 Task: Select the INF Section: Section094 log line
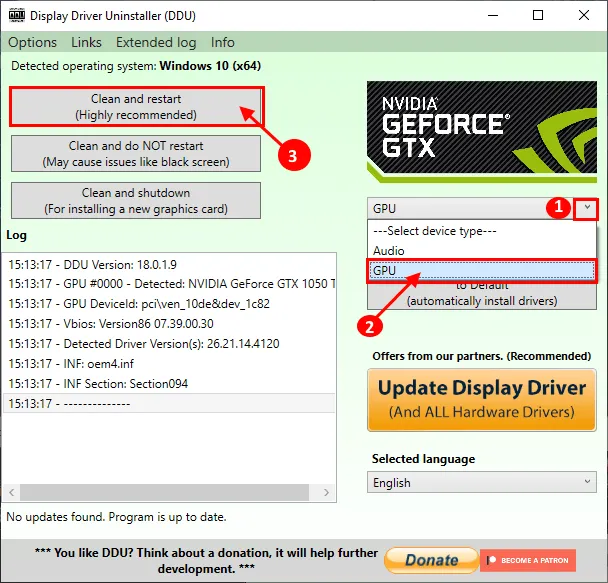[x=169, y=384]
